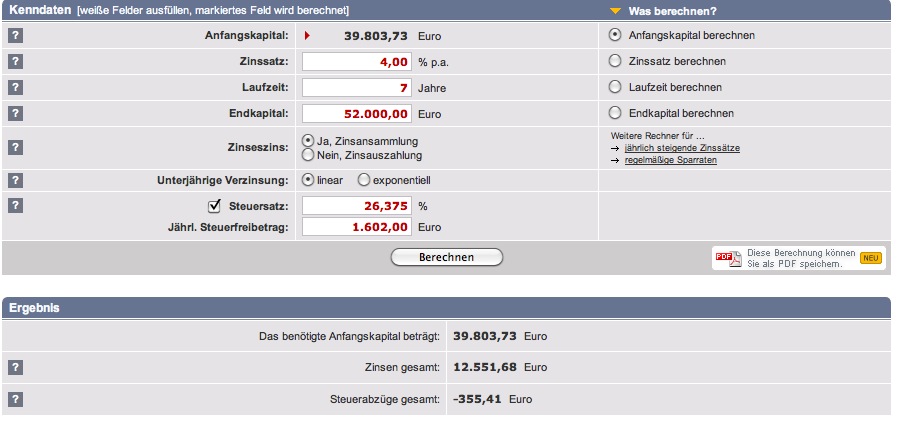Click the help icon beside Steuersatz
899x421 pixels.
tap(15, 206)
